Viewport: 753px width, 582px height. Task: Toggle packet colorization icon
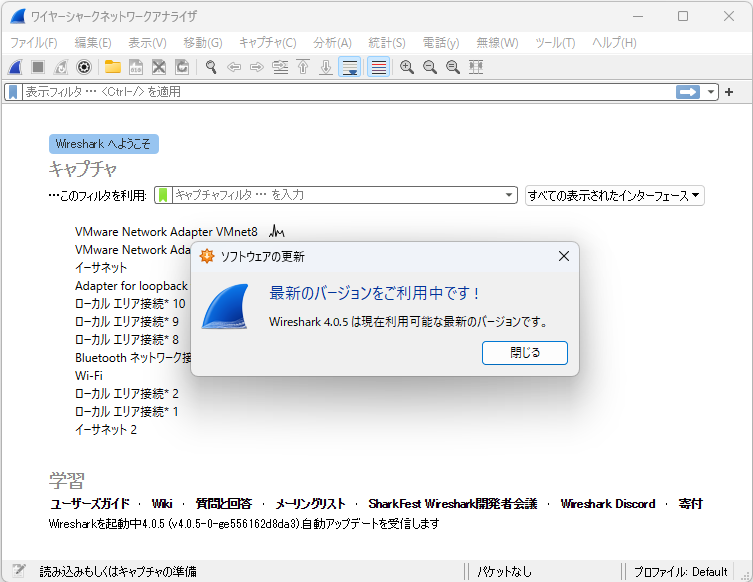(378, 67)
